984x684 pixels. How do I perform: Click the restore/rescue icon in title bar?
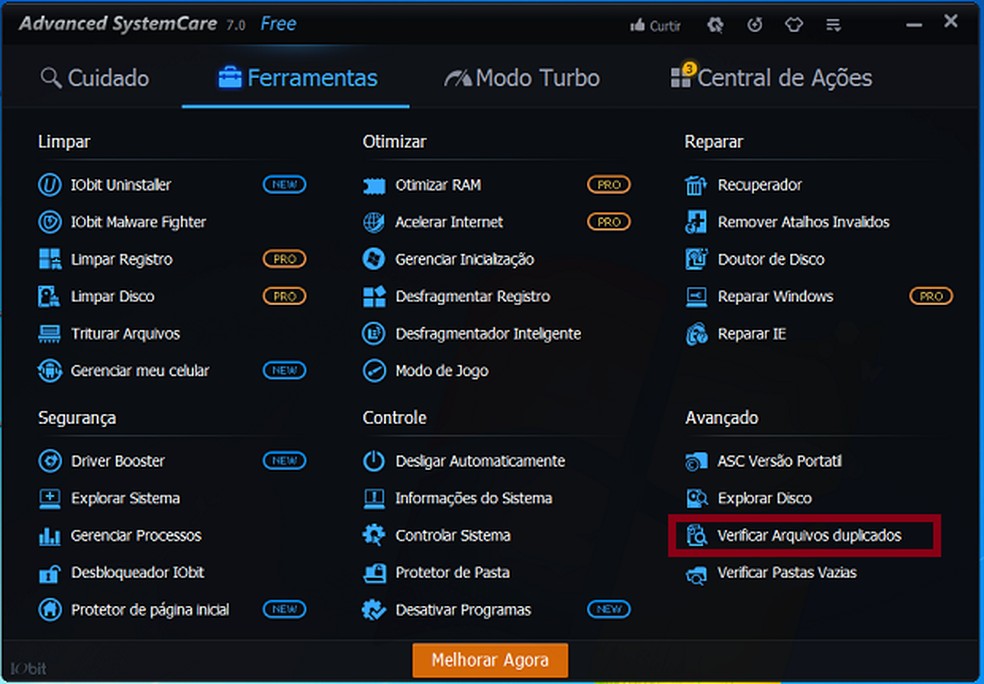756,25
